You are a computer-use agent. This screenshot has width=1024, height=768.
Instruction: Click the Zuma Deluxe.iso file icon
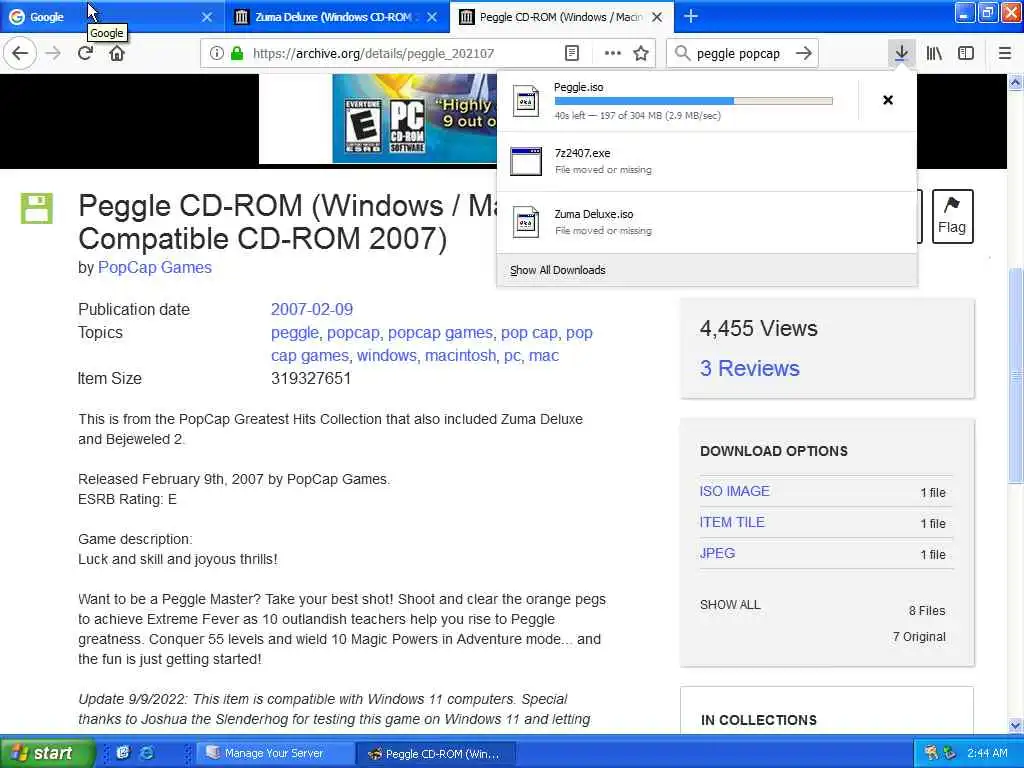coord(526,222)
